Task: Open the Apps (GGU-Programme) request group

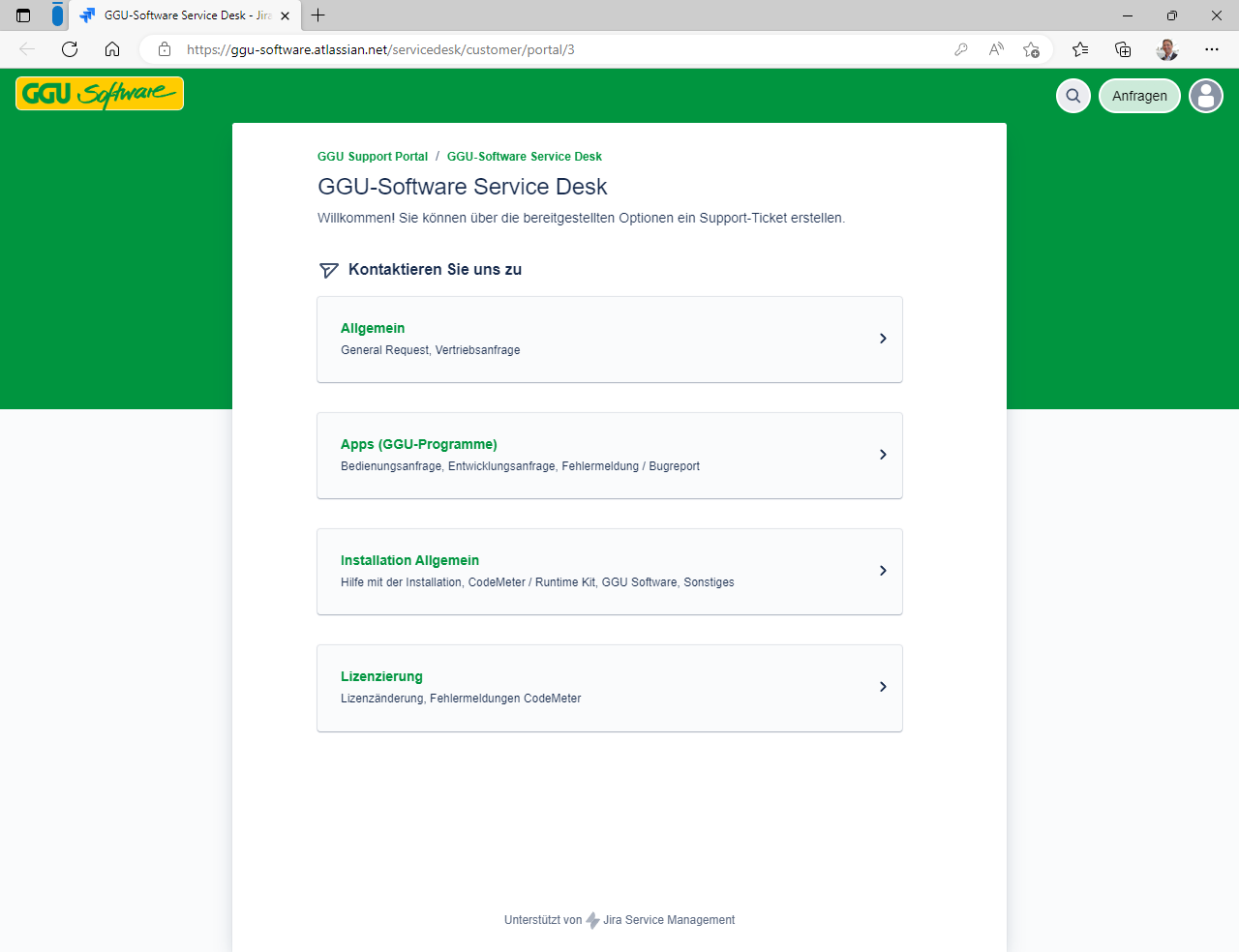Action: [610, 456]
